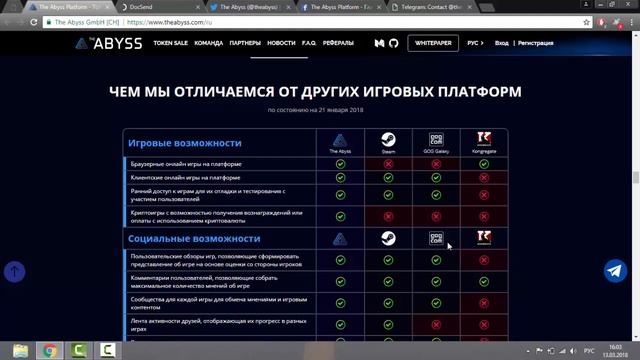Screen dimensions: 640x360
Task: Click the green check for Комментарии пользователей under Kongregate
Action: pos(484,282)
